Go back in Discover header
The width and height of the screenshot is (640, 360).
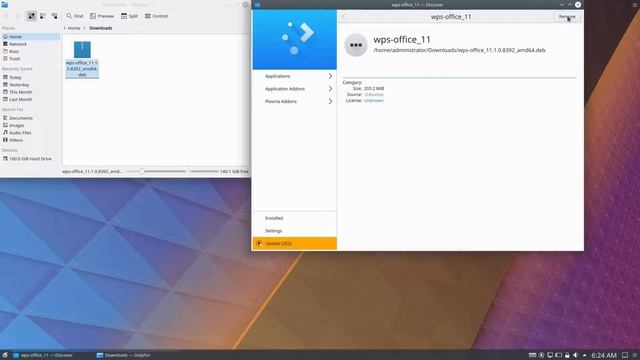click(344, 16)
